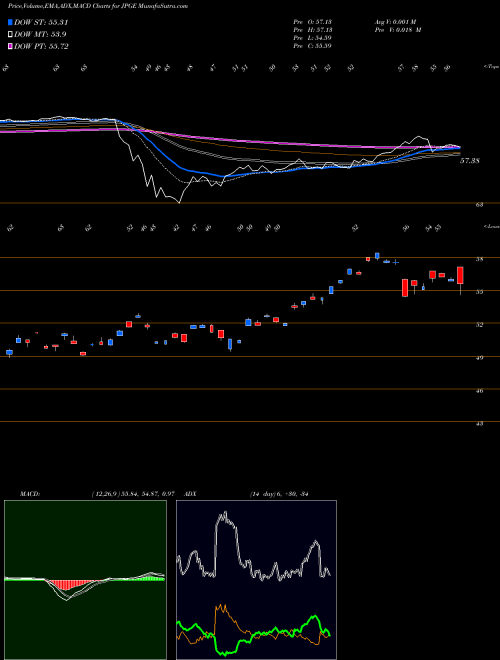The width and height of the screenshot is (500, 660).
Task: Click the orange -DI line peak in ADX panel
Action: pos(221,607)
